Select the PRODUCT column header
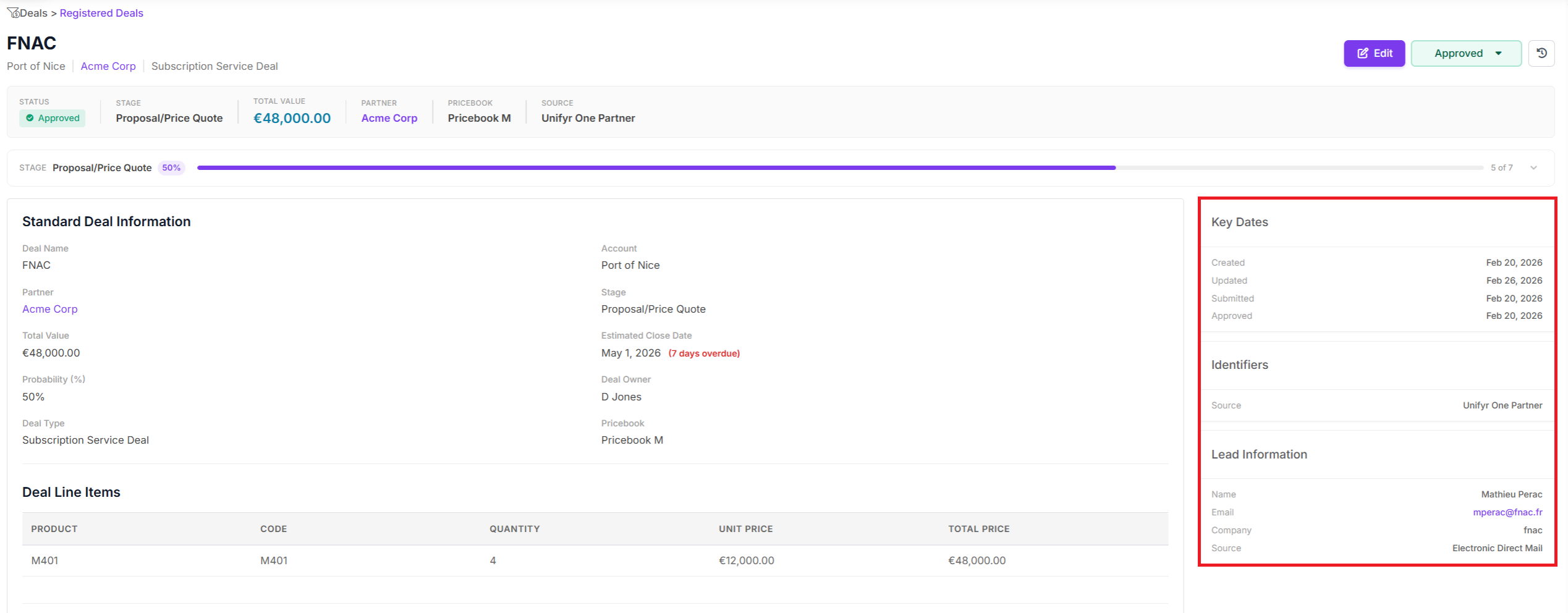The image size is (1568, 613). tap(54, 529)
